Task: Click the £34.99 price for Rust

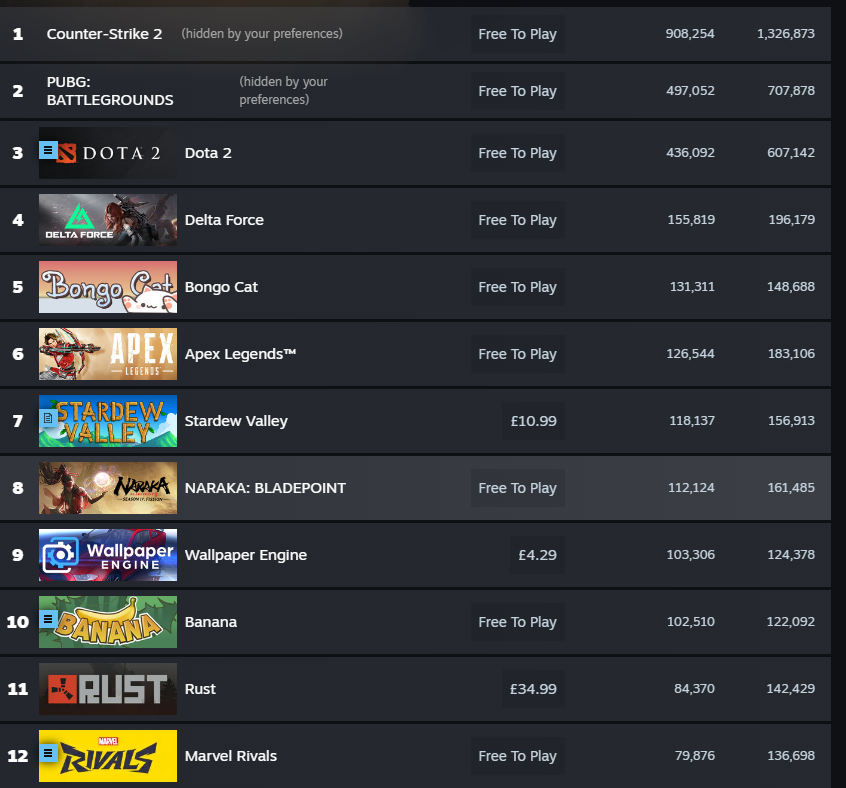Action: [x=533, y=689]
